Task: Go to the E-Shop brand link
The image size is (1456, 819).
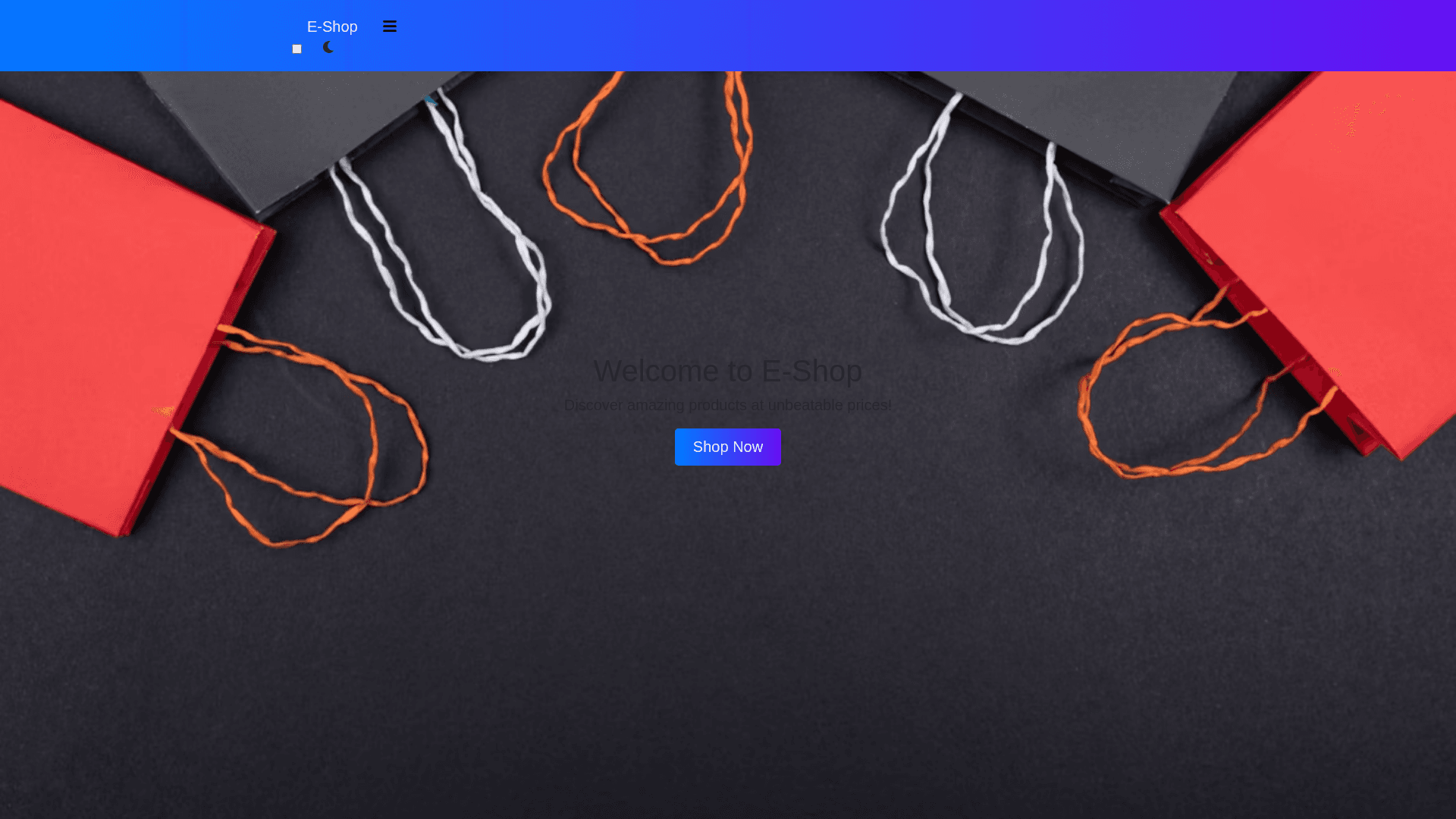Action: click(331, 27)
